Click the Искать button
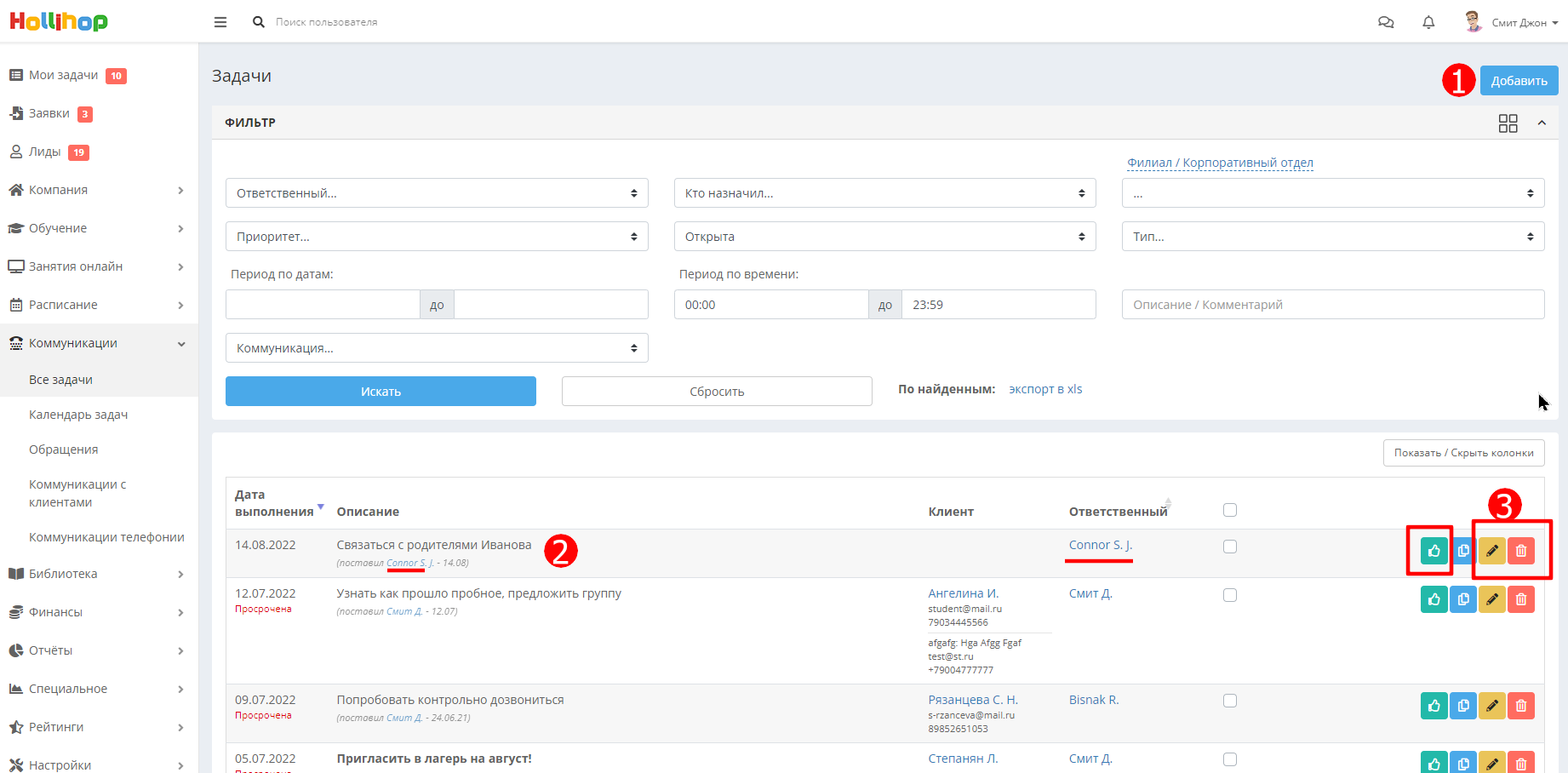Viewport: 1568px width, 773px height. [381, 392]
